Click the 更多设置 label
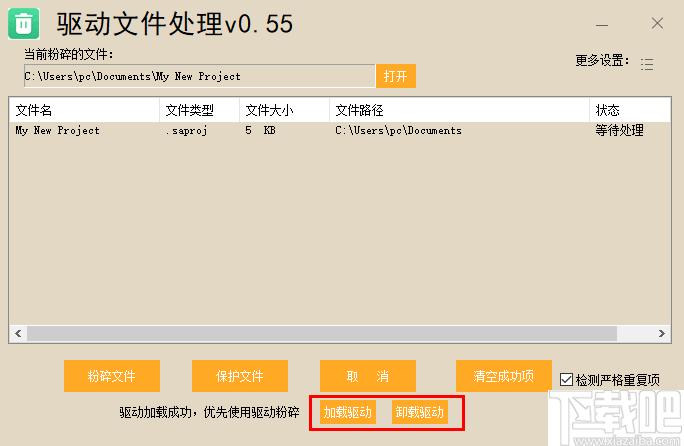 coord(602,60)
